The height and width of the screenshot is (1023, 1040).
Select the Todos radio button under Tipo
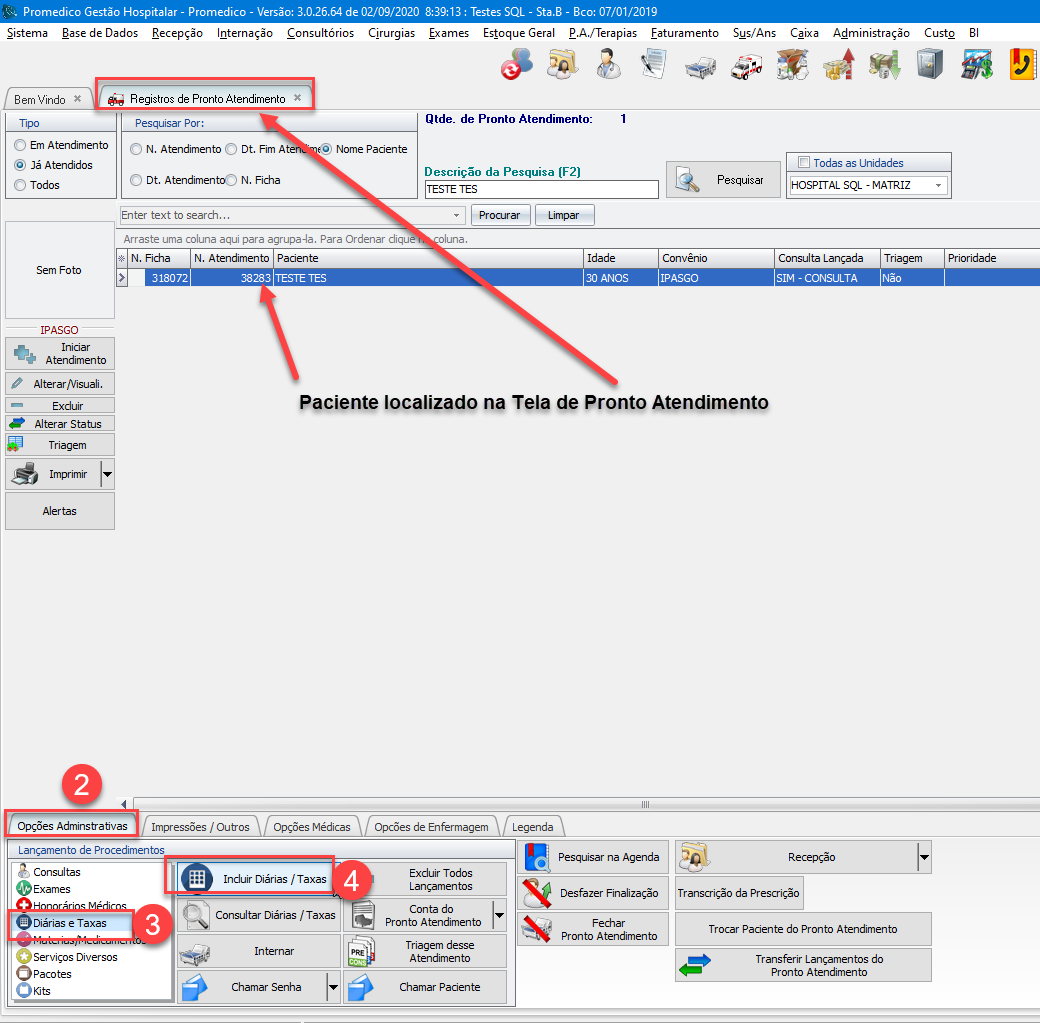pos(20,185)
